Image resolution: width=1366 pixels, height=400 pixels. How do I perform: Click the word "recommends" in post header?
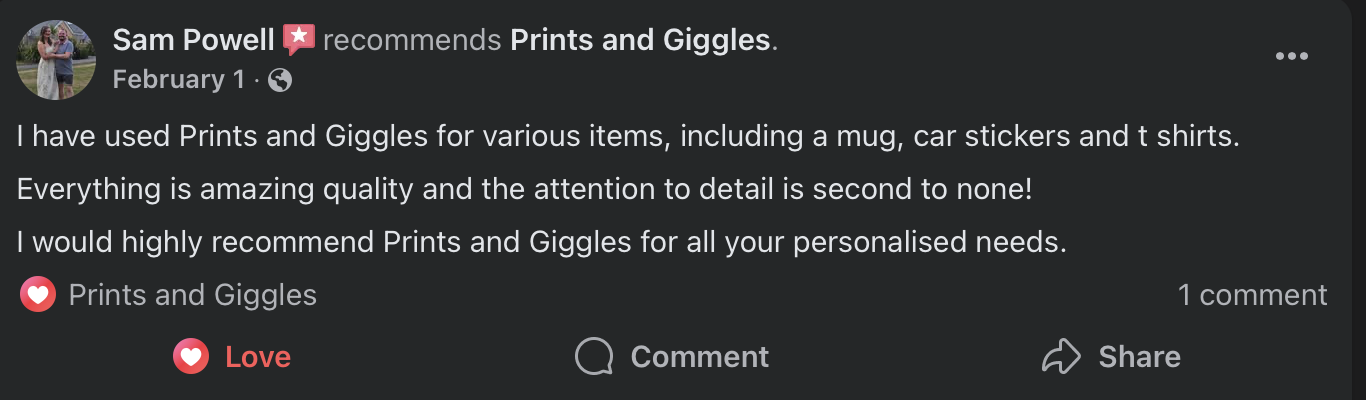(x=412, y=40)
